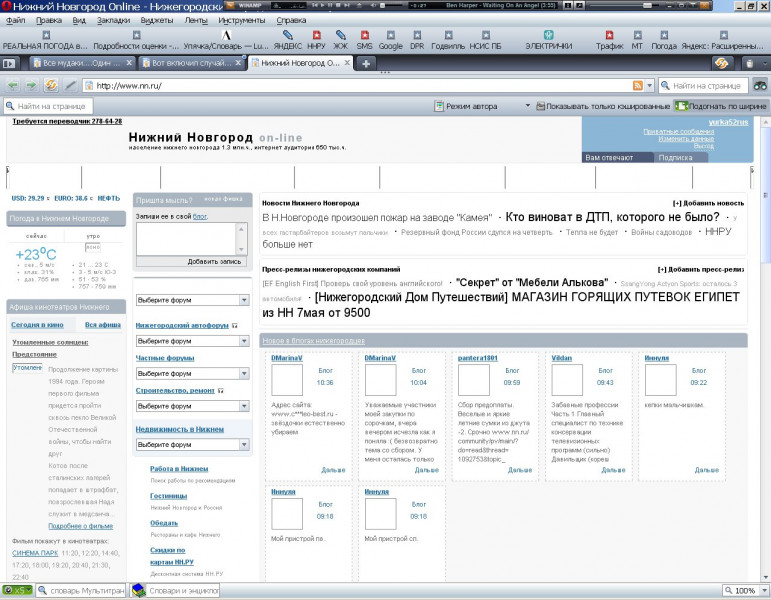Open the Вся афиша link
This screenshot has height=600, width=771.
click(x=102, y=325)
